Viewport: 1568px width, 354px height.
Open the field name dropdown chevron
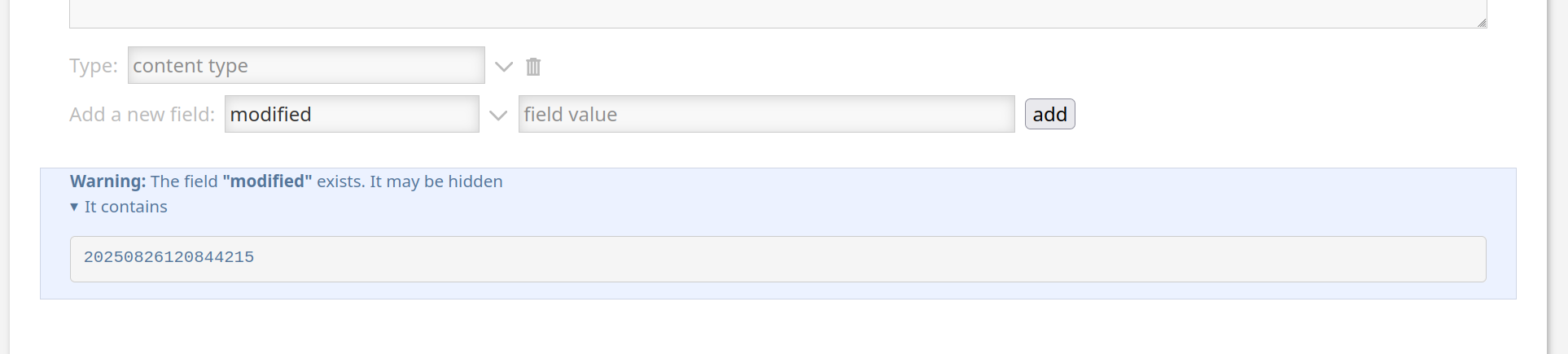pyautogui.click(x=498, y=116)
